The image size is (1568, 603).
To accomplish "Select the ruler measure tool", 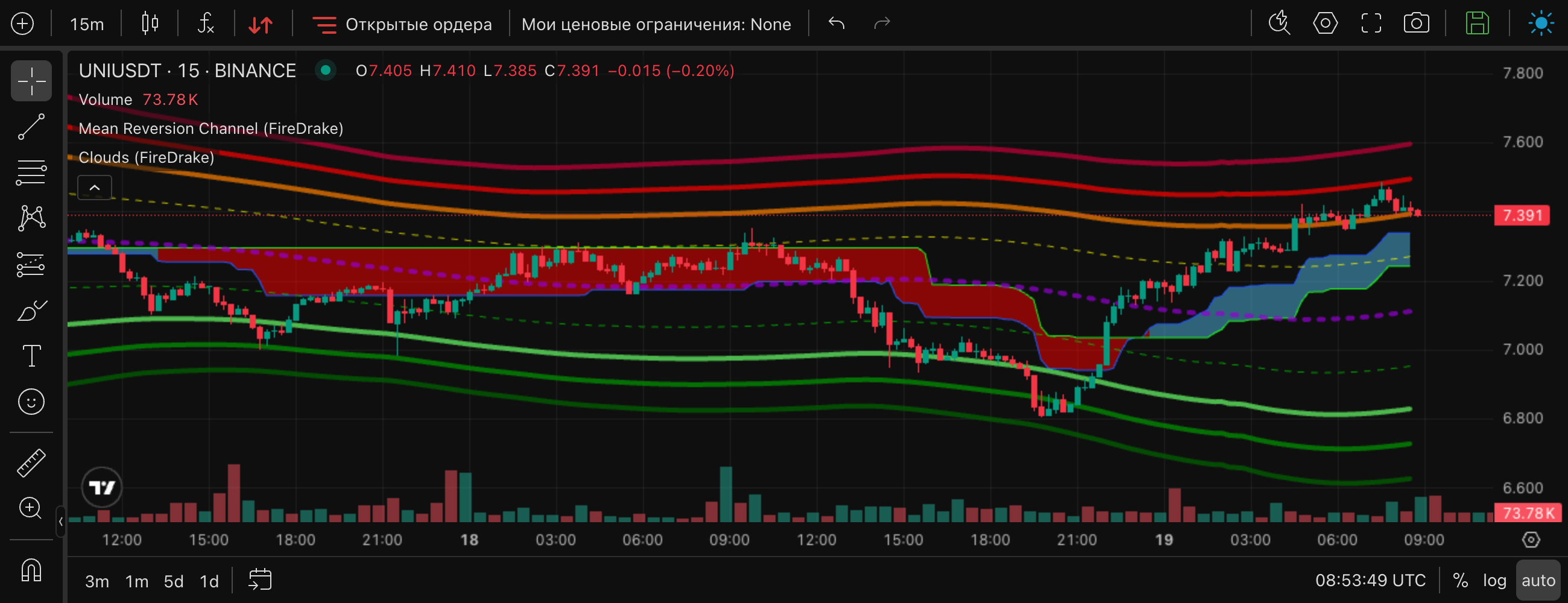I will pyautogui.click(x=31, y=463).
